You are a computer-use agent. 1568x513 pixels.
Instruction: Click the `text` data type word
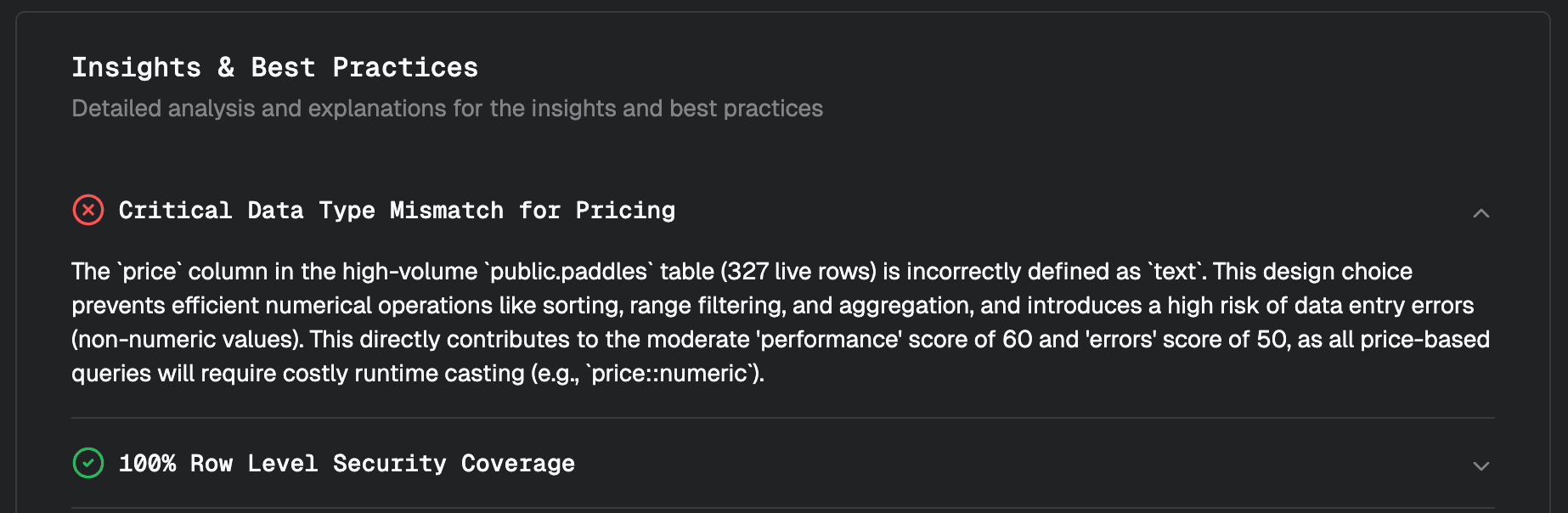[x=1176, y=272]
